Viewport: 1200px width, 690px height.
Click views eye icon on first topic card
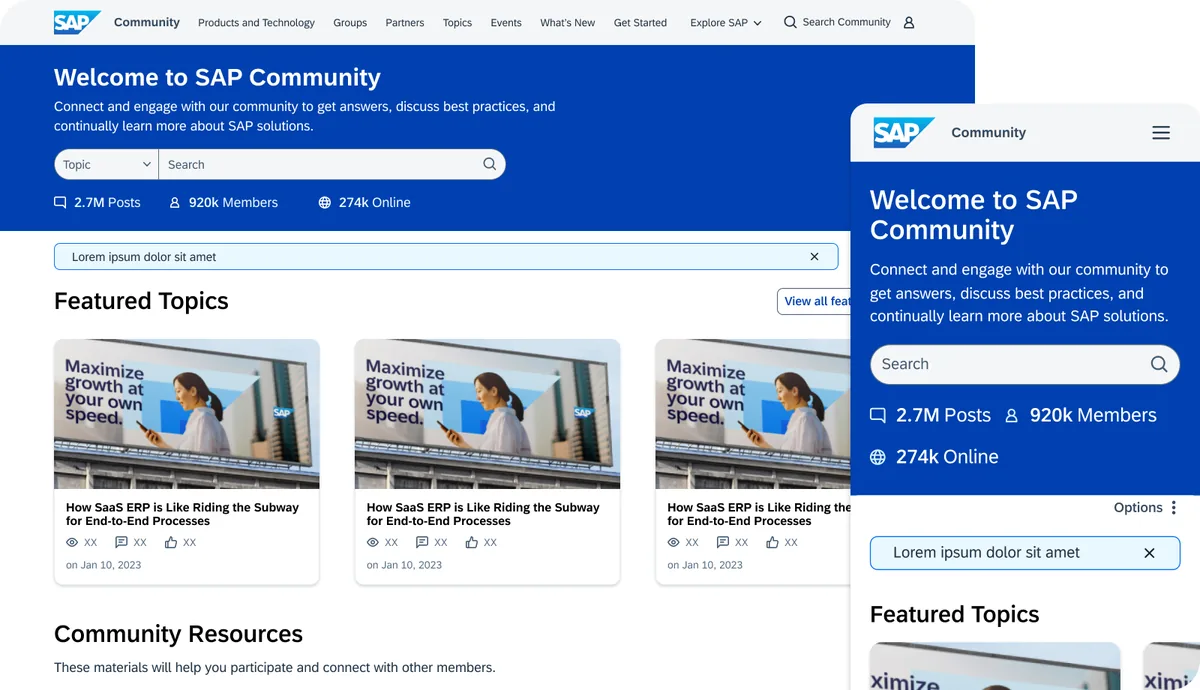pyautogui.click(x=72, y=542)
